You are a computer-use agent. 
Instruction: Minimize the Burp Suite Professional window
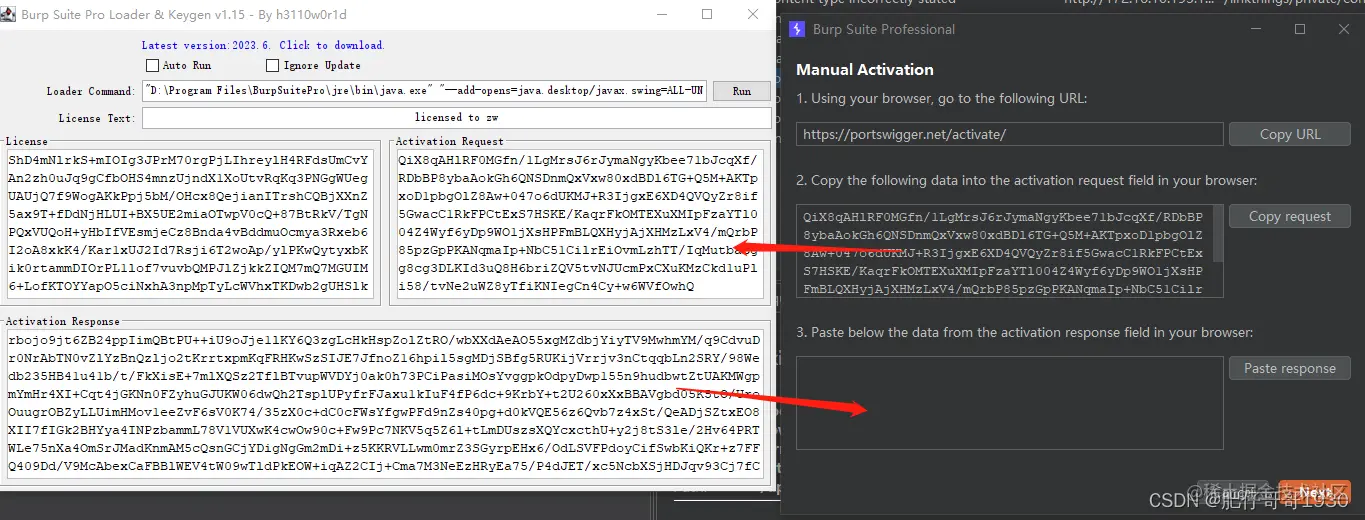pyautogui.click(x=1255, y=29)
